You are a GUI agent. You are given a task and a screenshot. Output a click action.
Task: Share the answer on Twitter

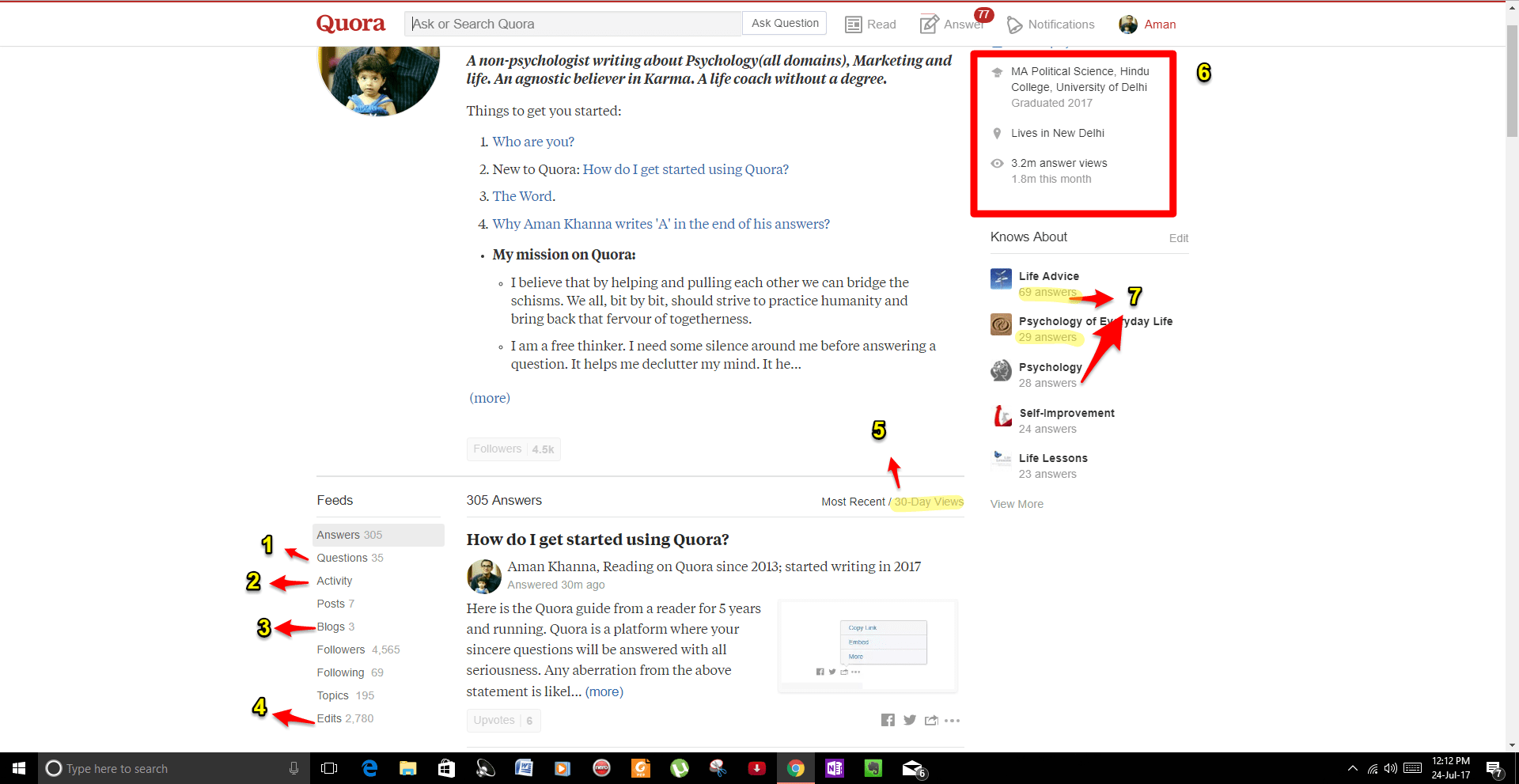point(910,720)
